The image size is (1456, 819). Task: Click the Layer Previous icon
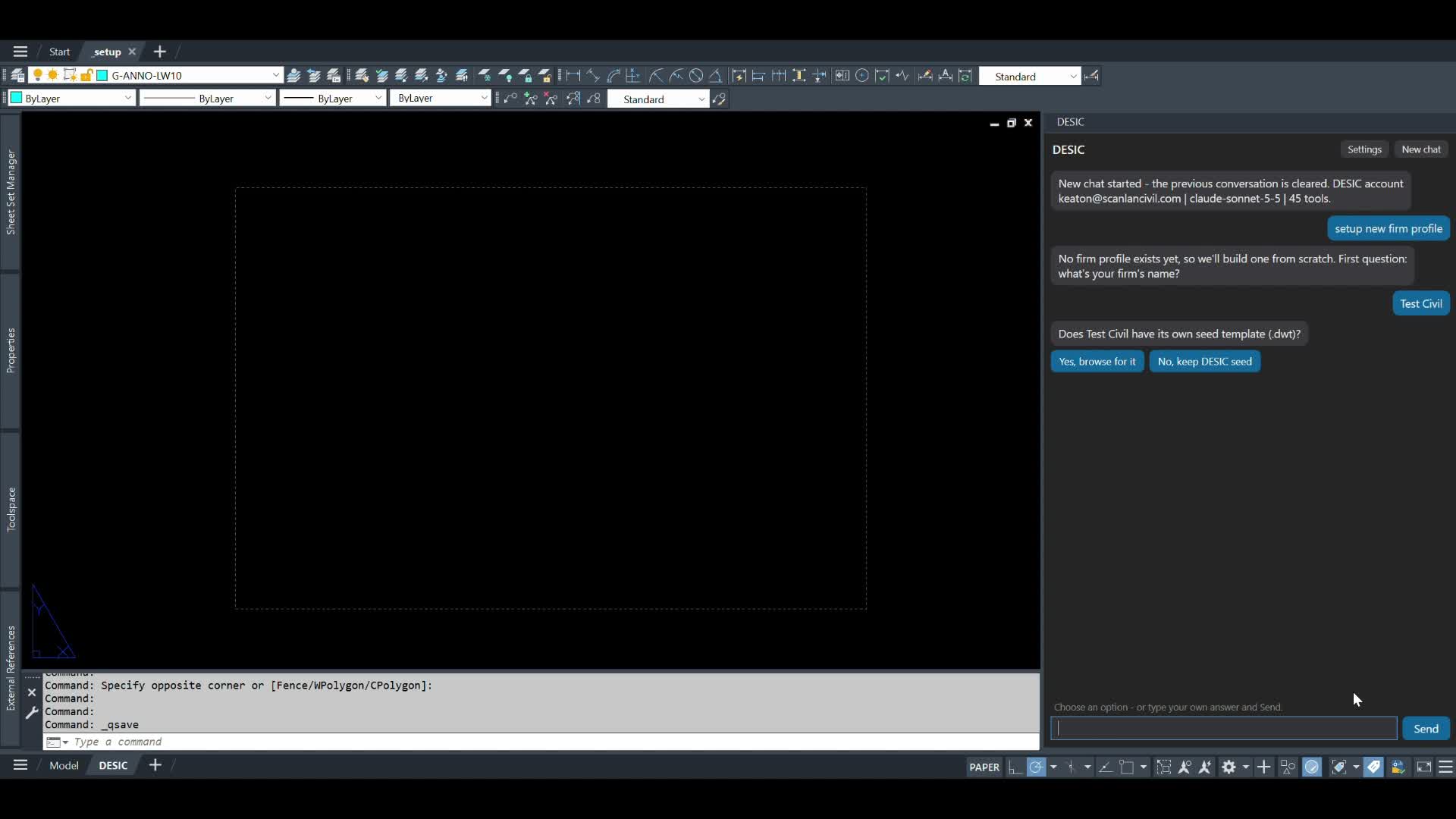314,76
